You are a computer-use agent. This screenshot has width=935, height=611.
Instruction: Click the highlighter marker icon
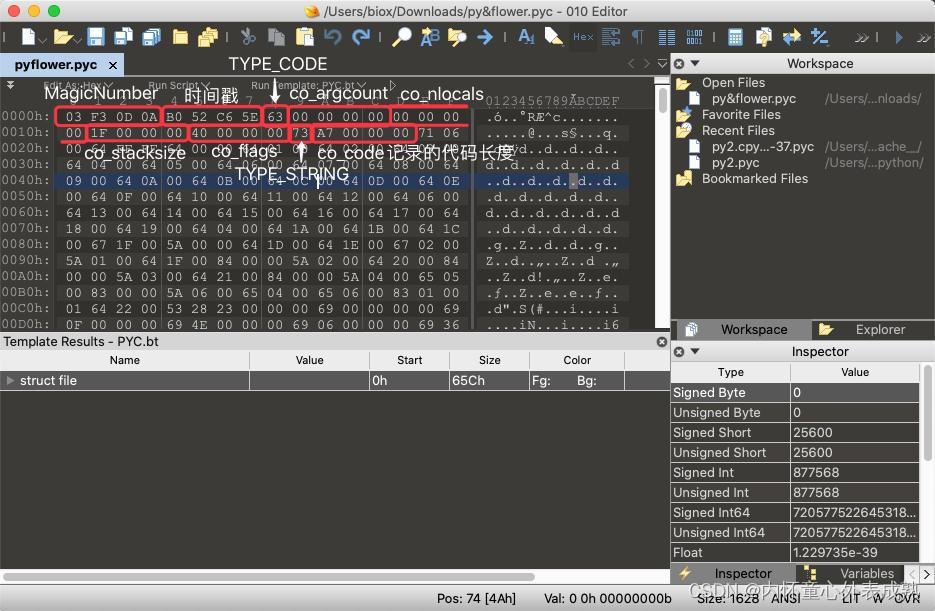point(553,37)
